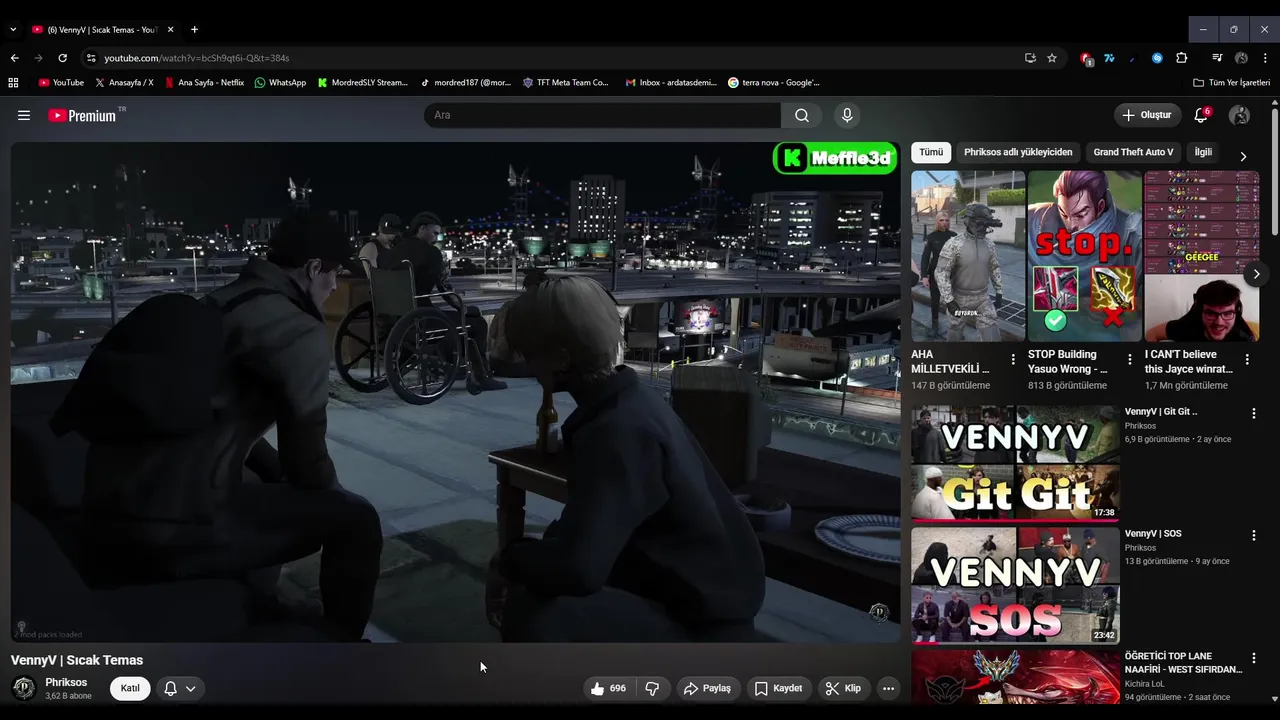Viewport: 1280px width, 720px height.
Task: Open the Phriksos channel name link
Action: tap(66, 682)
